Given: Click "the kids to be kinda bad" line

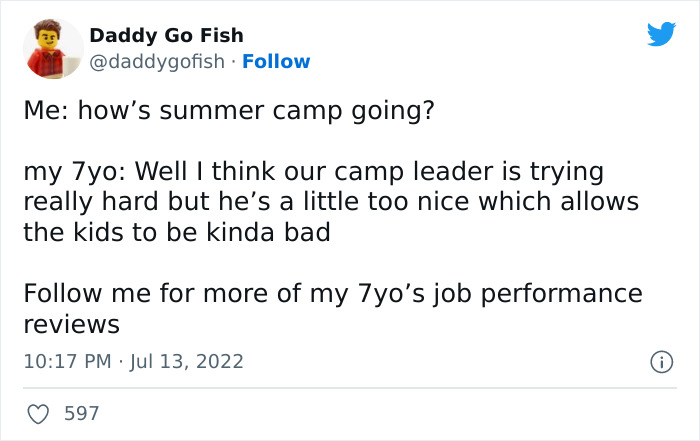Looking at the screenshot, I should pos(176,233).
